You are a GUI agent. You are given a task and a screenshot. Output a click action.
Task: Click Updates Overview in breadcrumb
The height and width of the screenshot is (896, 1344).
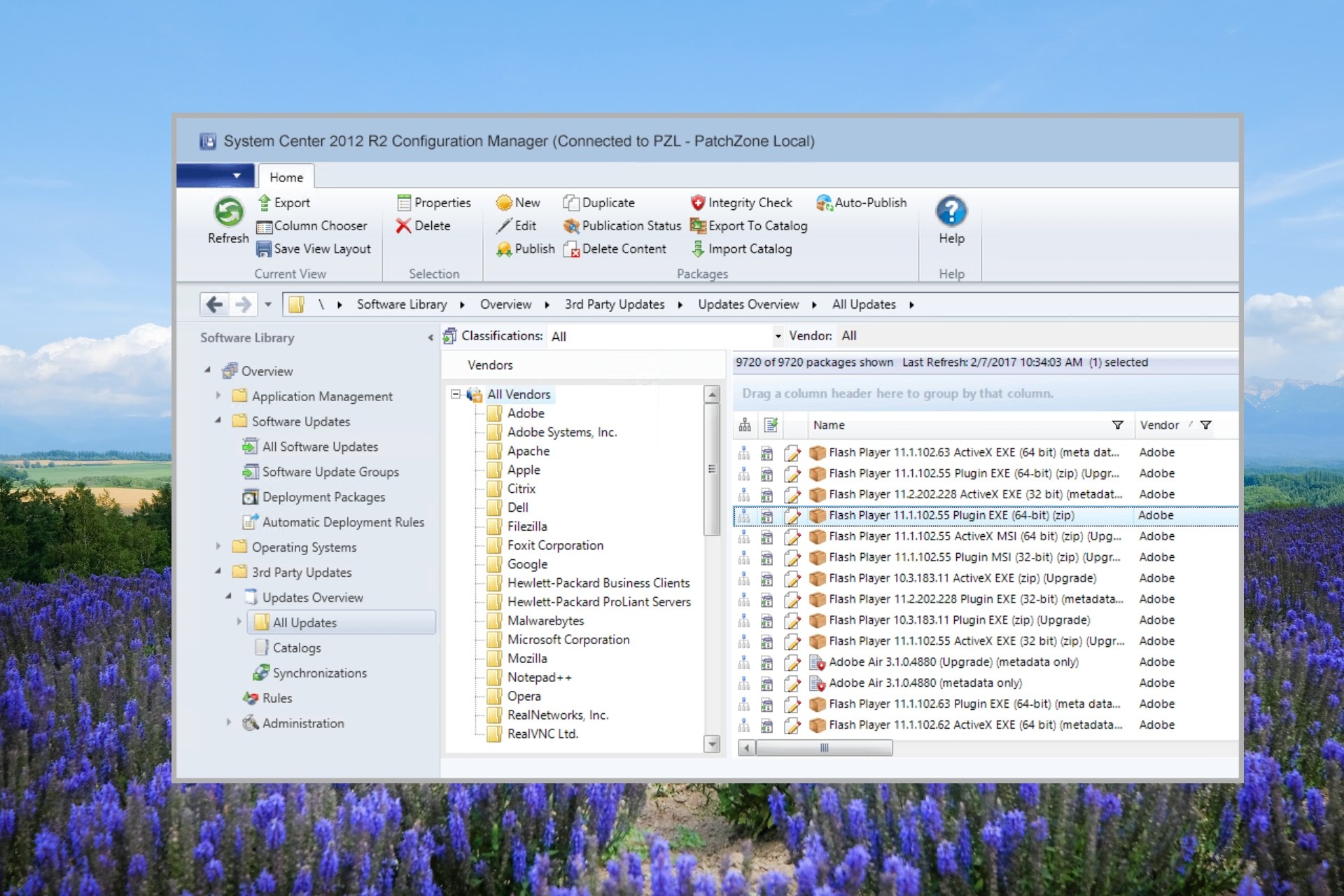point(748,304)
